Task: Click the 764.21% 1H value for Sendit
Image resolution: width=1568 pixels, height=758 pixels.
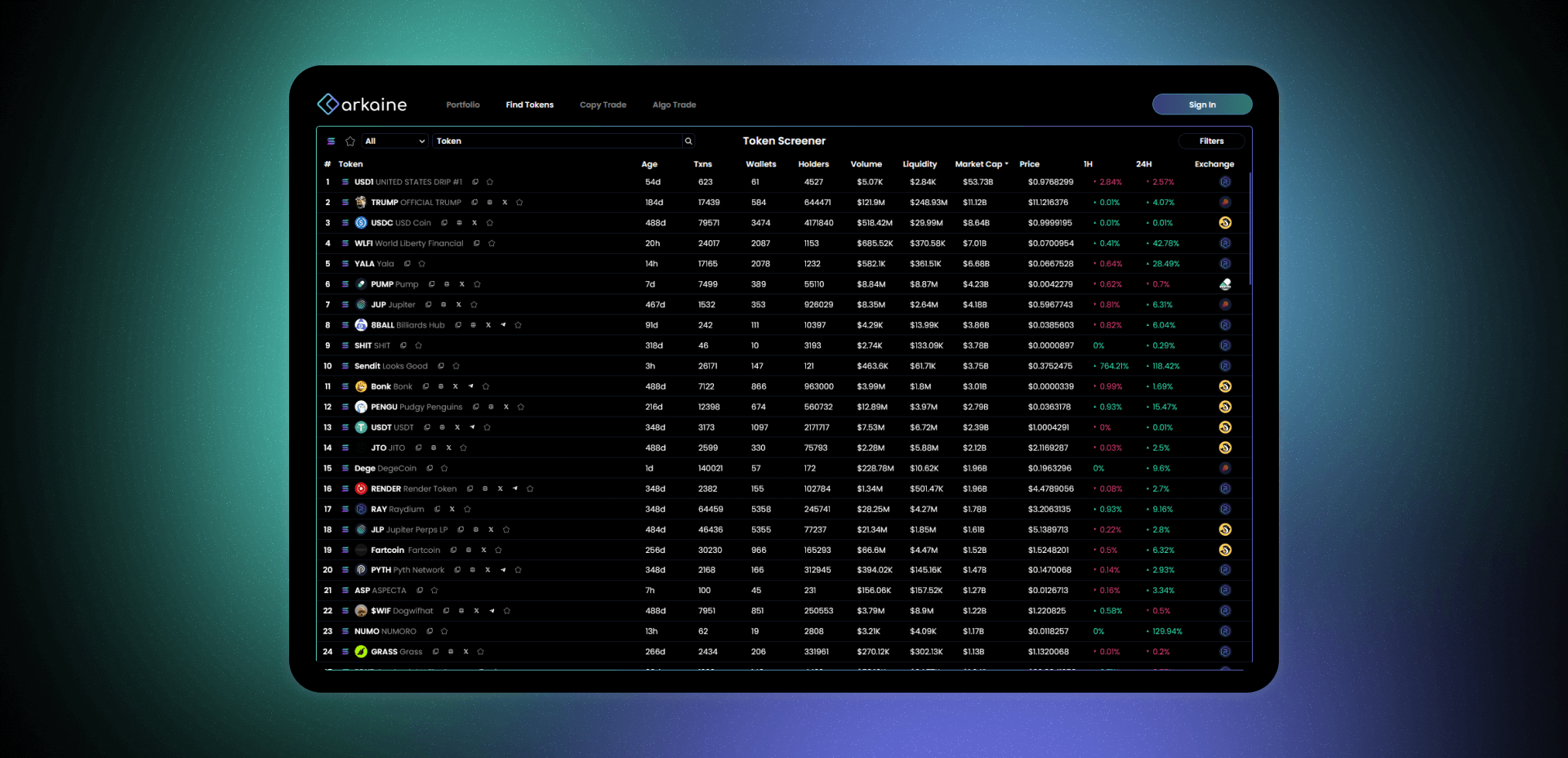Action: [1114, 366]
